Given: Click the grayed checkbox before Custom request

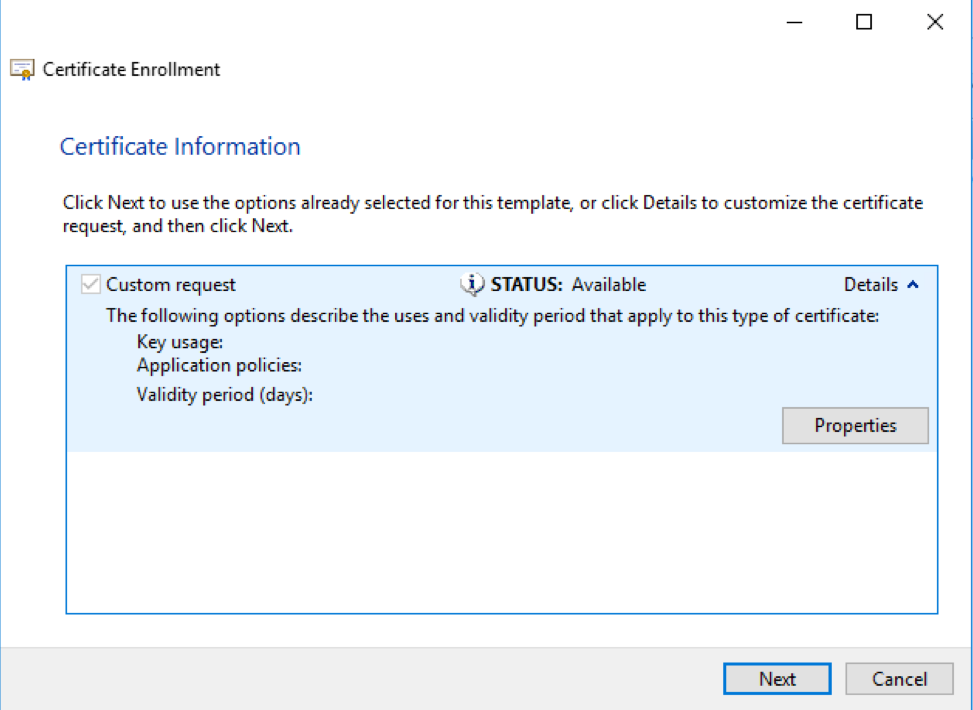Looking at the screenshot, I should (x=89, y=284).
